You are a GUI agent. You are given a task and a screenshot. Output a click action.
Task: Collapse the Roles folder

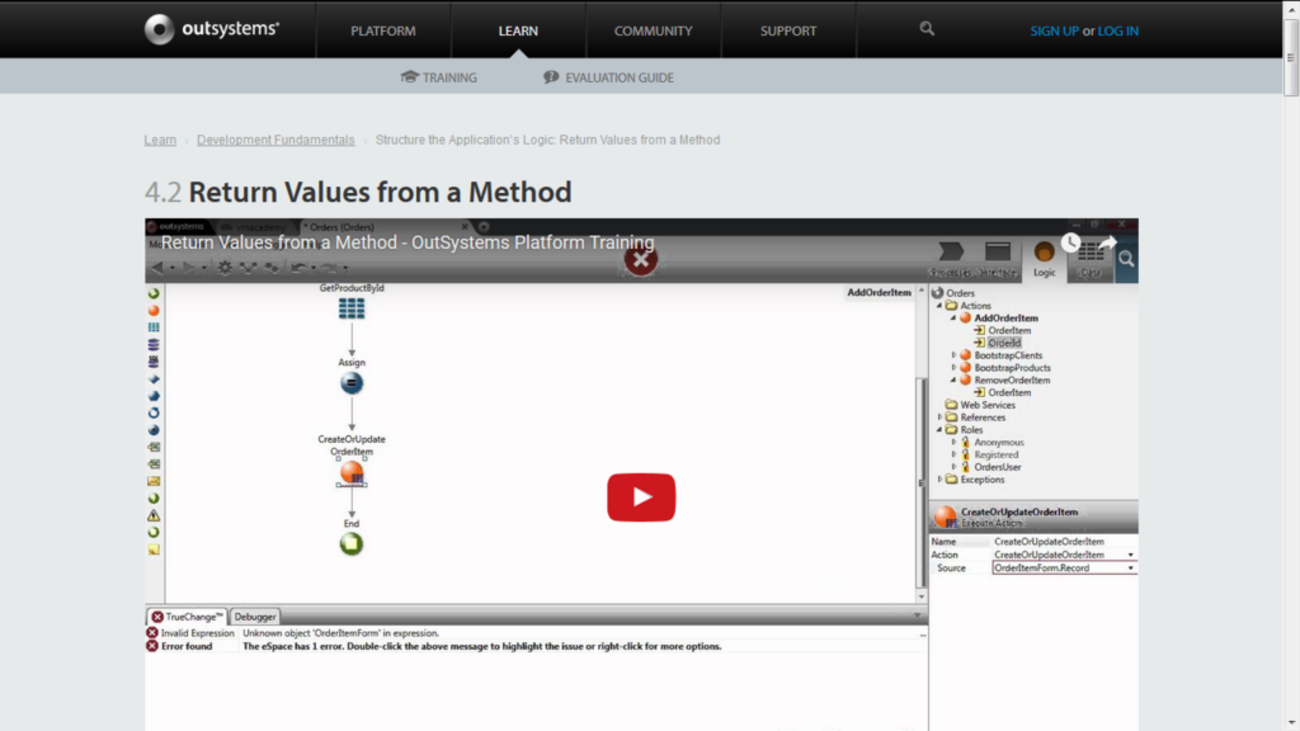tap(940, 430)
